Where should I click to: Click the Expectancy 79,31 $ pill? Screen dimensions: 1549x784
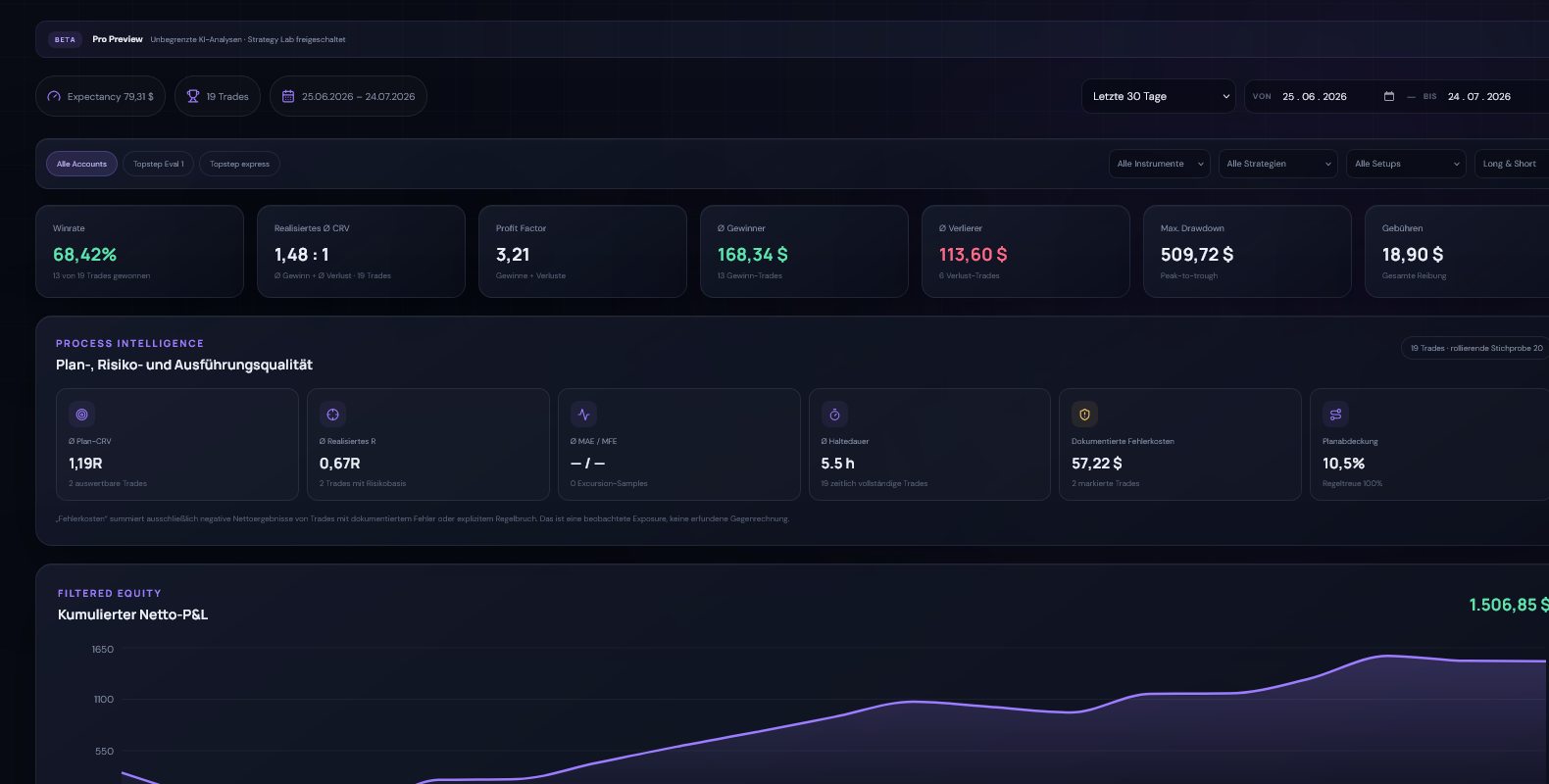101,96
